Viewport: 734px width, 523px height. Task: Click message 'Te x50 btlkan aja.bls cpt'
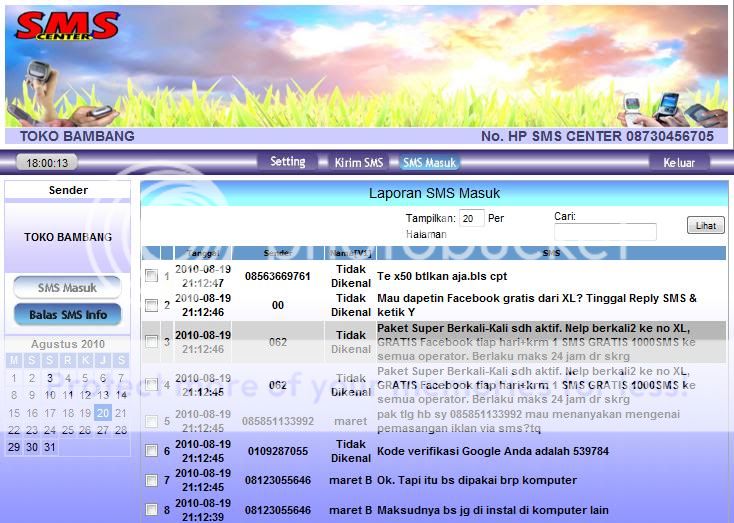[442, 276]
